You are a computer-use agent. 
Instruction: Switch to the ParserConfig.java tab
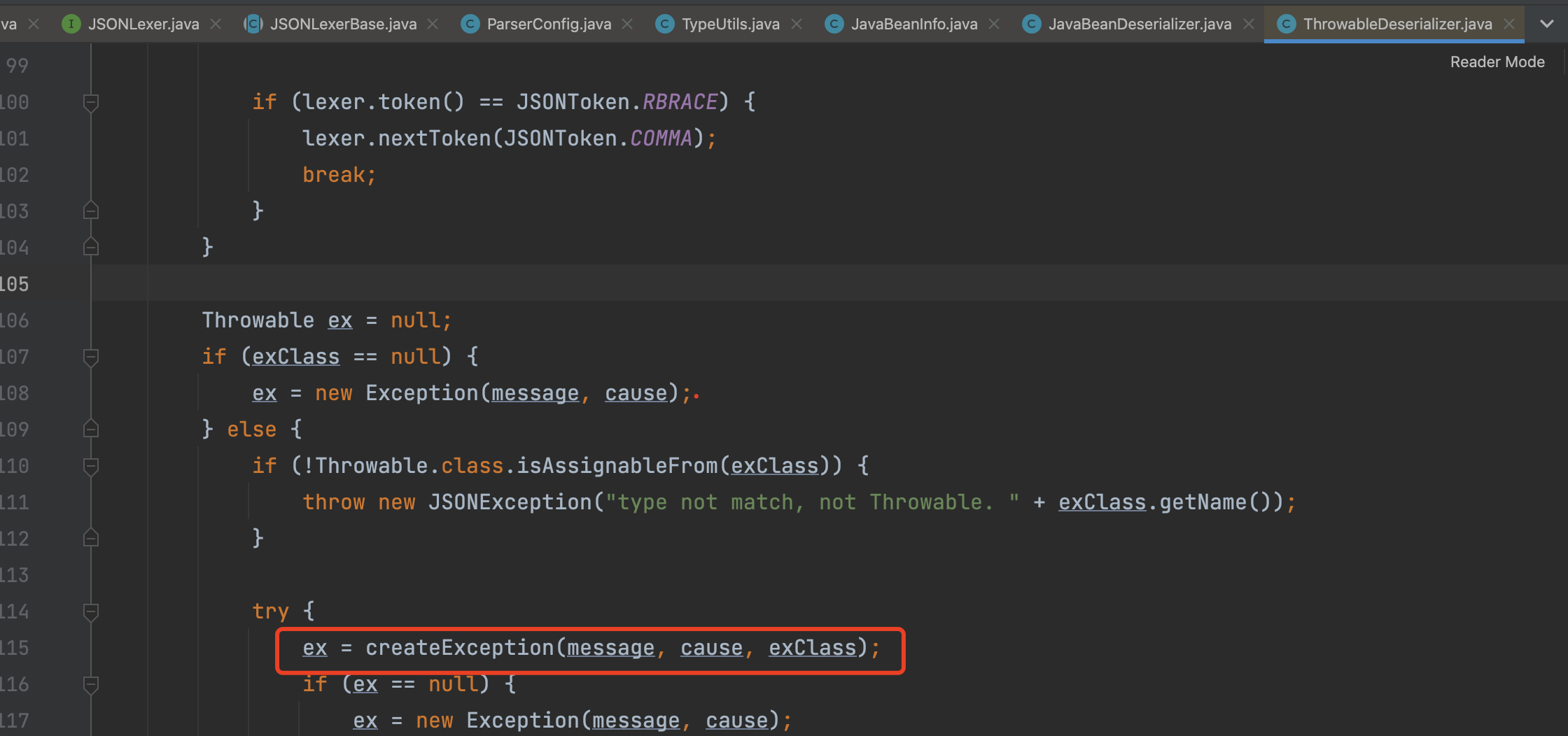point(547,23)
